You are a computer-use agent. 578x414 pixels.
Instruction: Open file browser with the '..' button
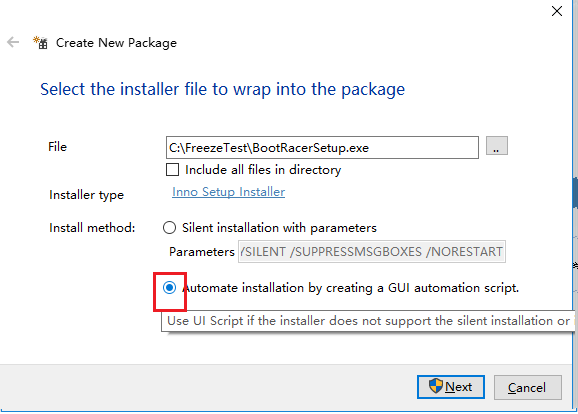pos(497,146)
